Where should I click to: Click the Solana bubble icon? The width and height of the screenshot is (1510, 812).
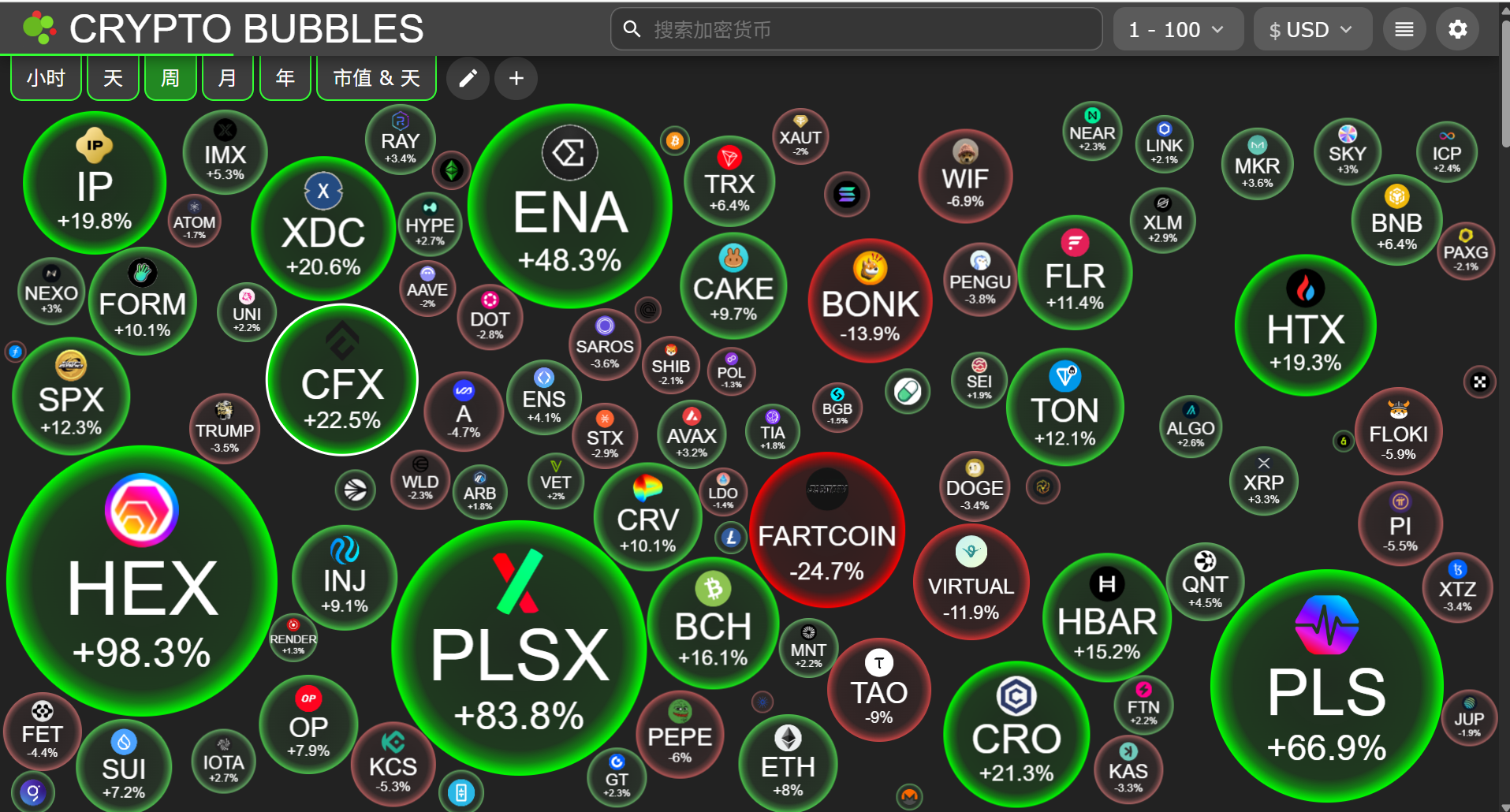847,194
